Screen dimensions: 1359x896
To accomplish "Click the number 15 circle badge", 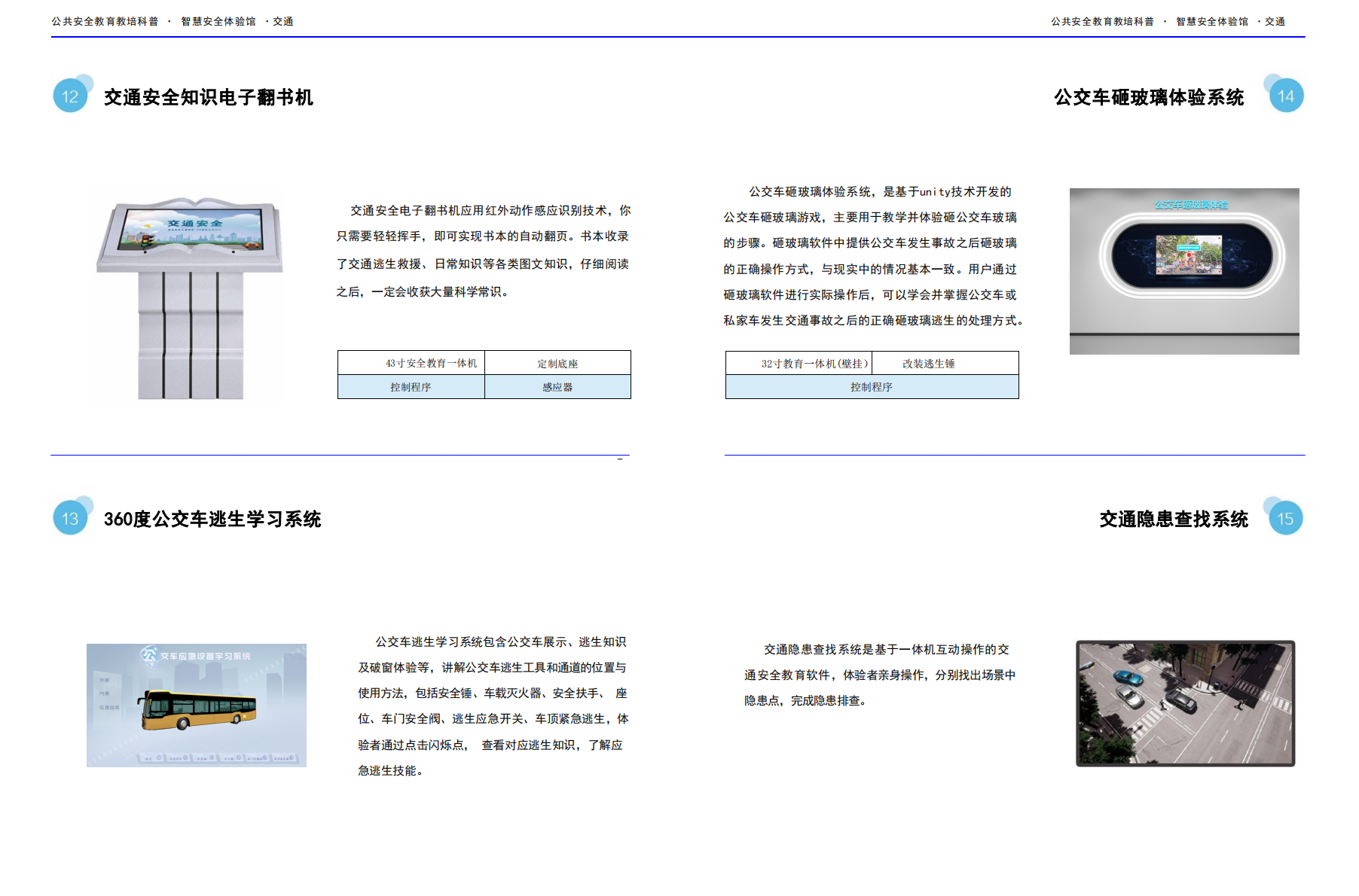I will coord(1285,518).
